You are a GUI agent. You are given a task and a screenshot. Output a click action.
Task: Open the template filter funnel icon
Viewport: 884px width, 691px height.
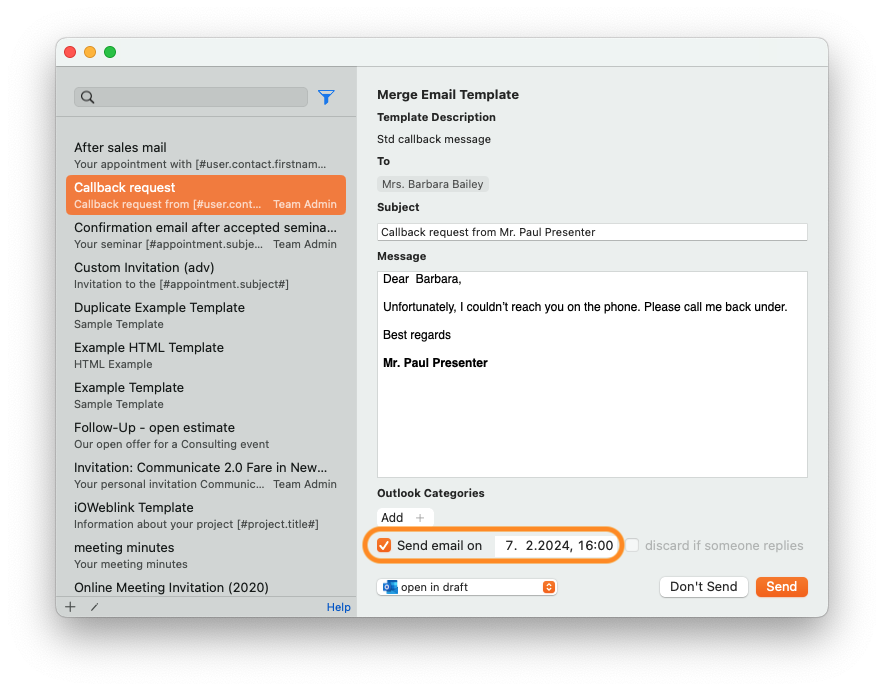click(326, 97)
